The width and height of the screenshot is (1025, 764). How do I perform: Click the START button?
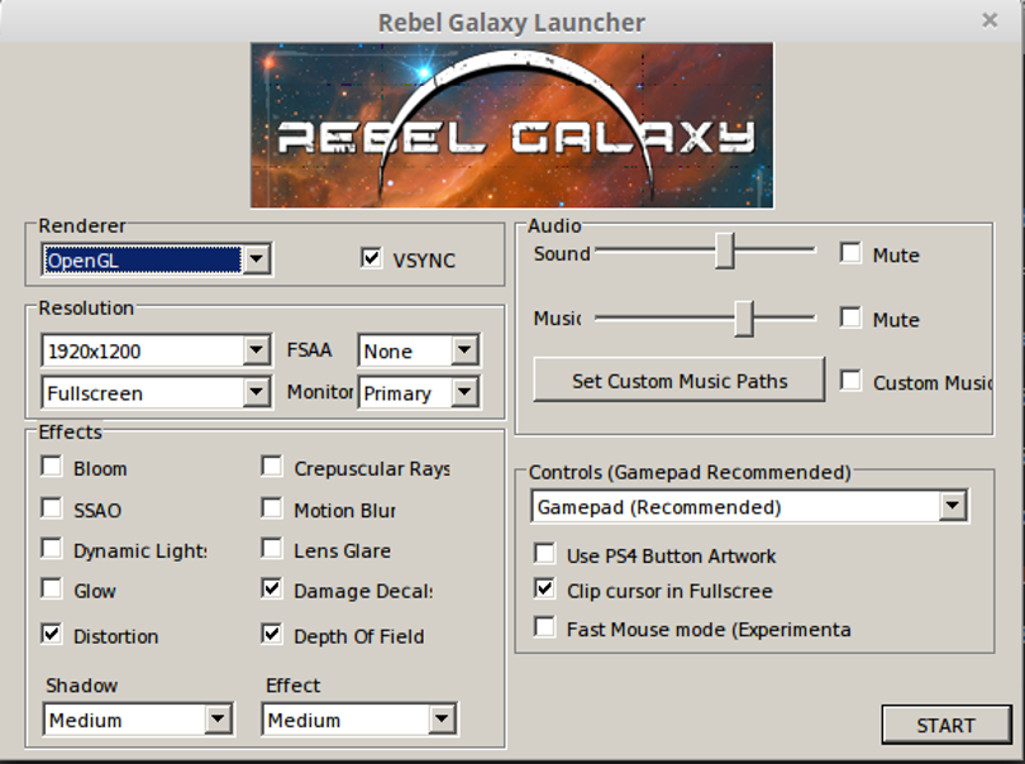click(x=947, y=724)
